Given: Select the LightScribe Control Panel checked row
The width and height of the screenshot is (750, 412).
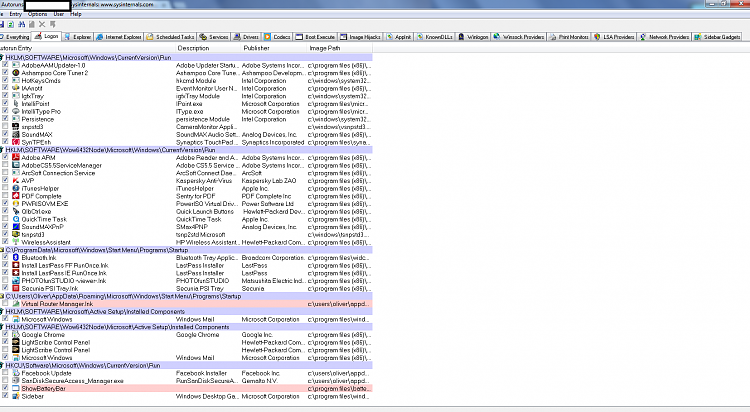Looking at the screenshot, I should pos(186,342).
